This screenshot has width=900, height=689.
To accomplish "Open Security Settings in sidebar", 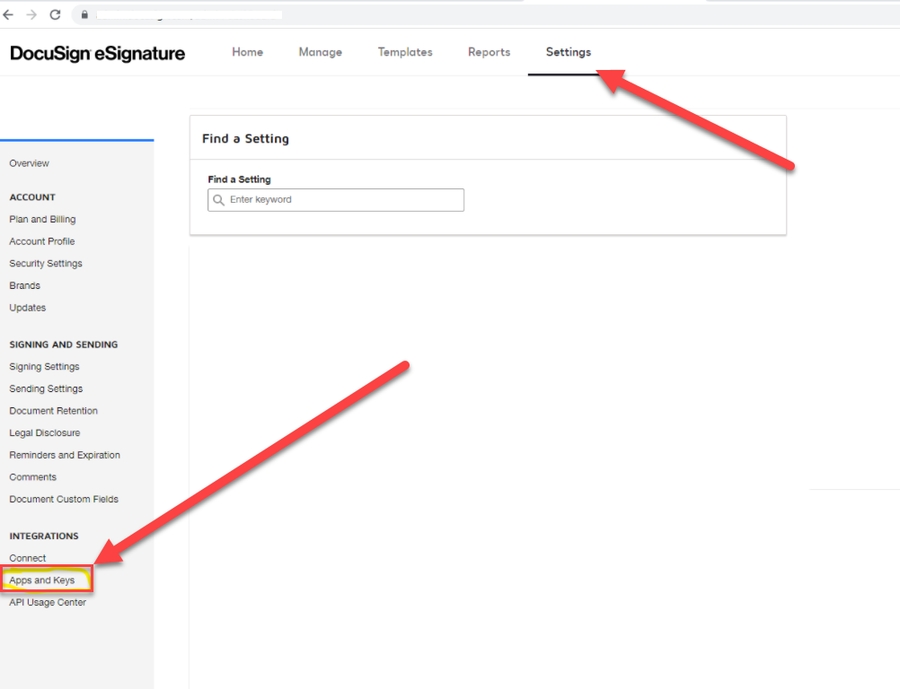I will point(46,264).
